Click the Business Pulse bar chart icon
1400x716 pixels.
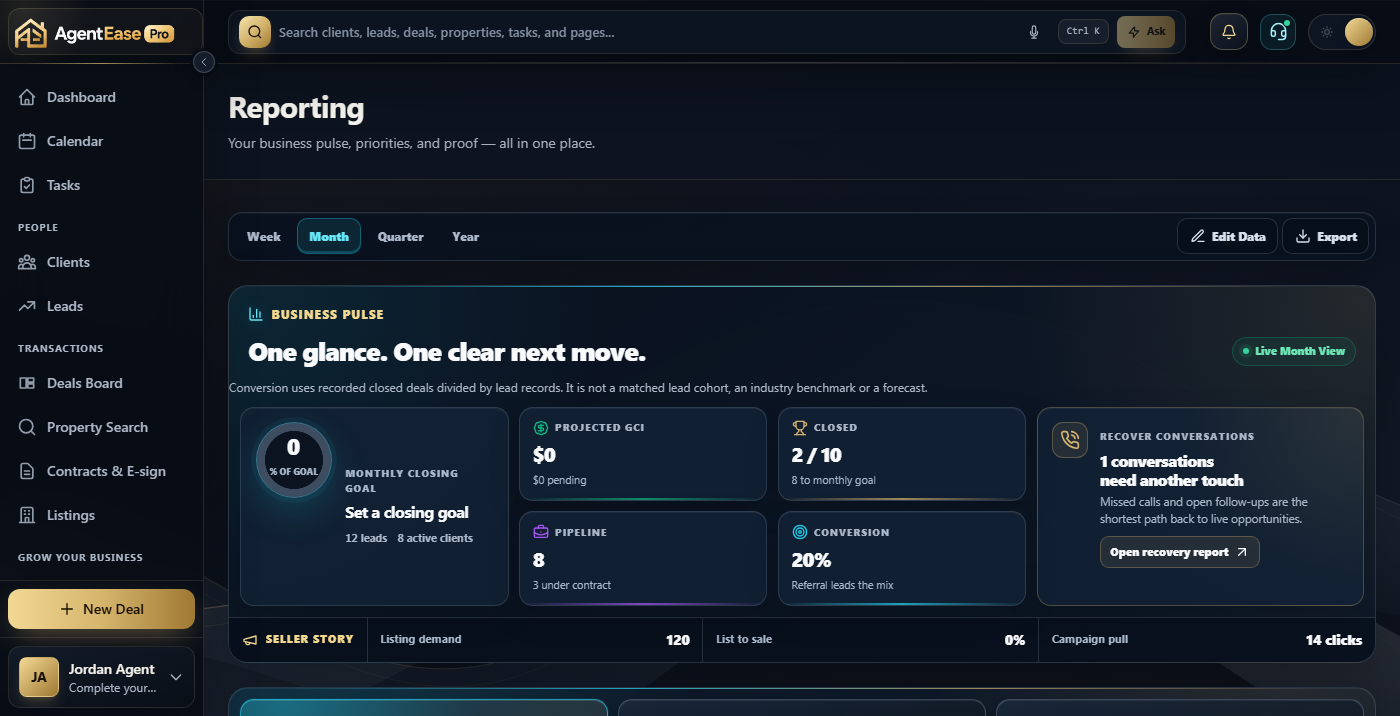tap(256, 314)
